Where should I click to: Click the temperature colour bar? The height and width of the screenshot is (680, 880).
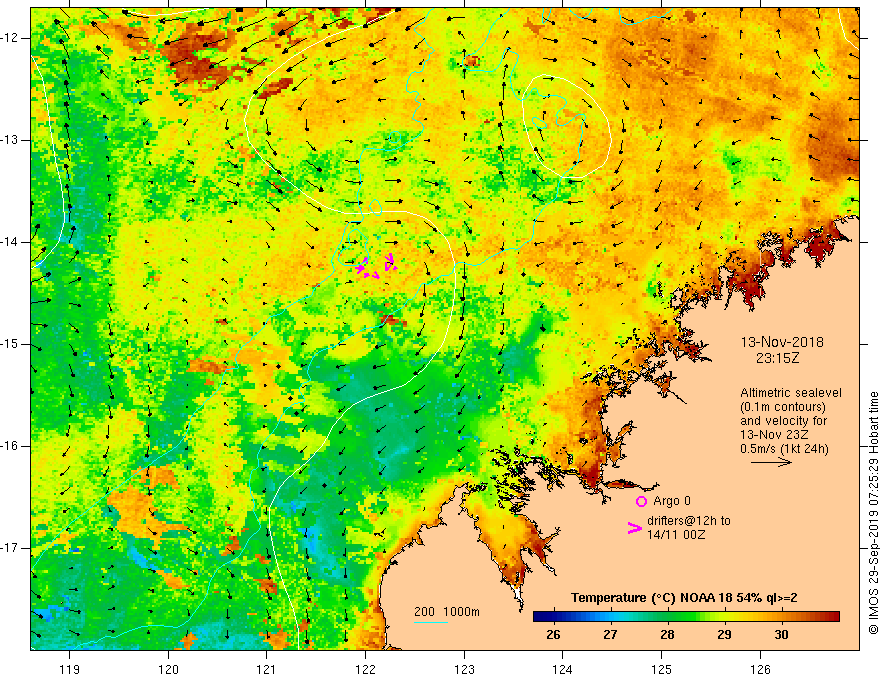686,617
